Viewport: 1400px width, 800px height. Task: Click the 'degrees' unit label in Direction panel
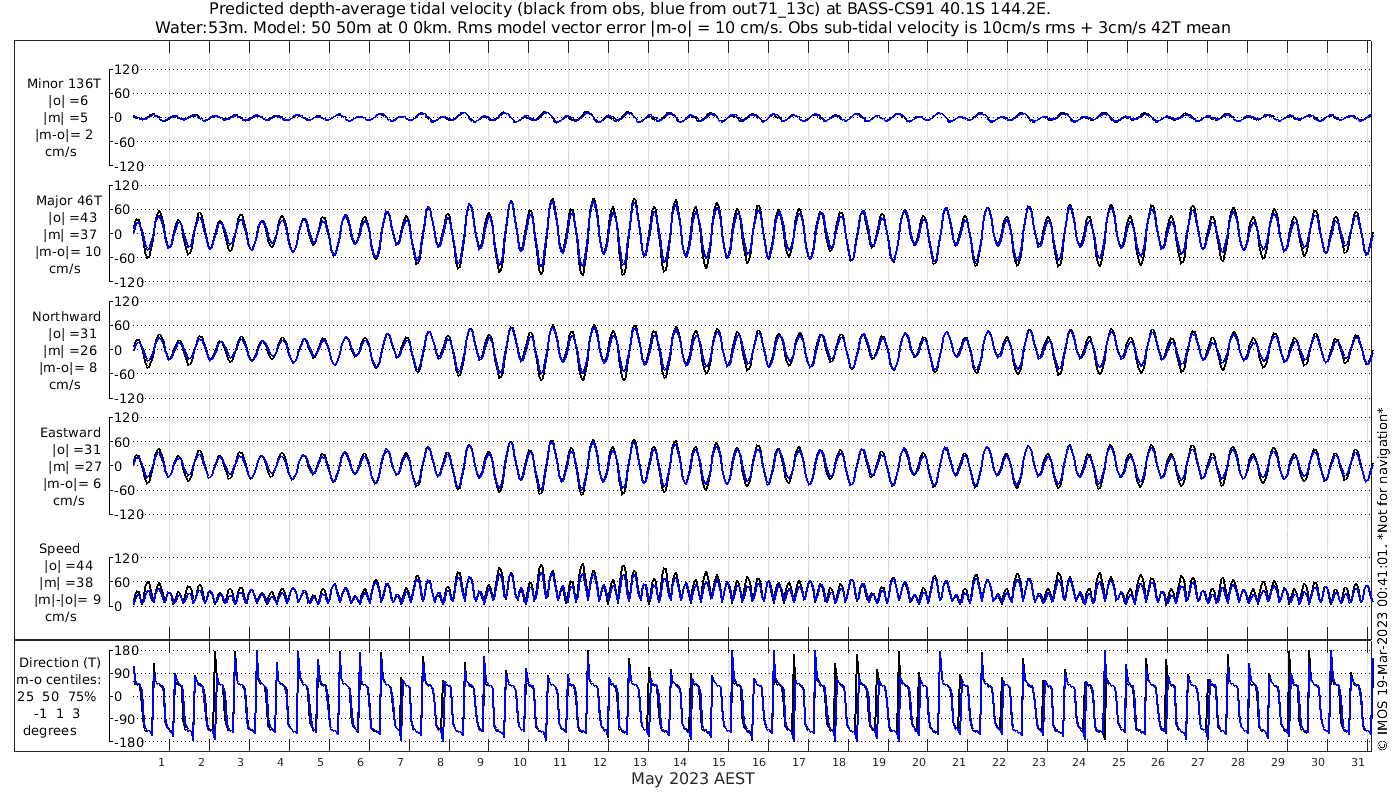tap(50, 730)
